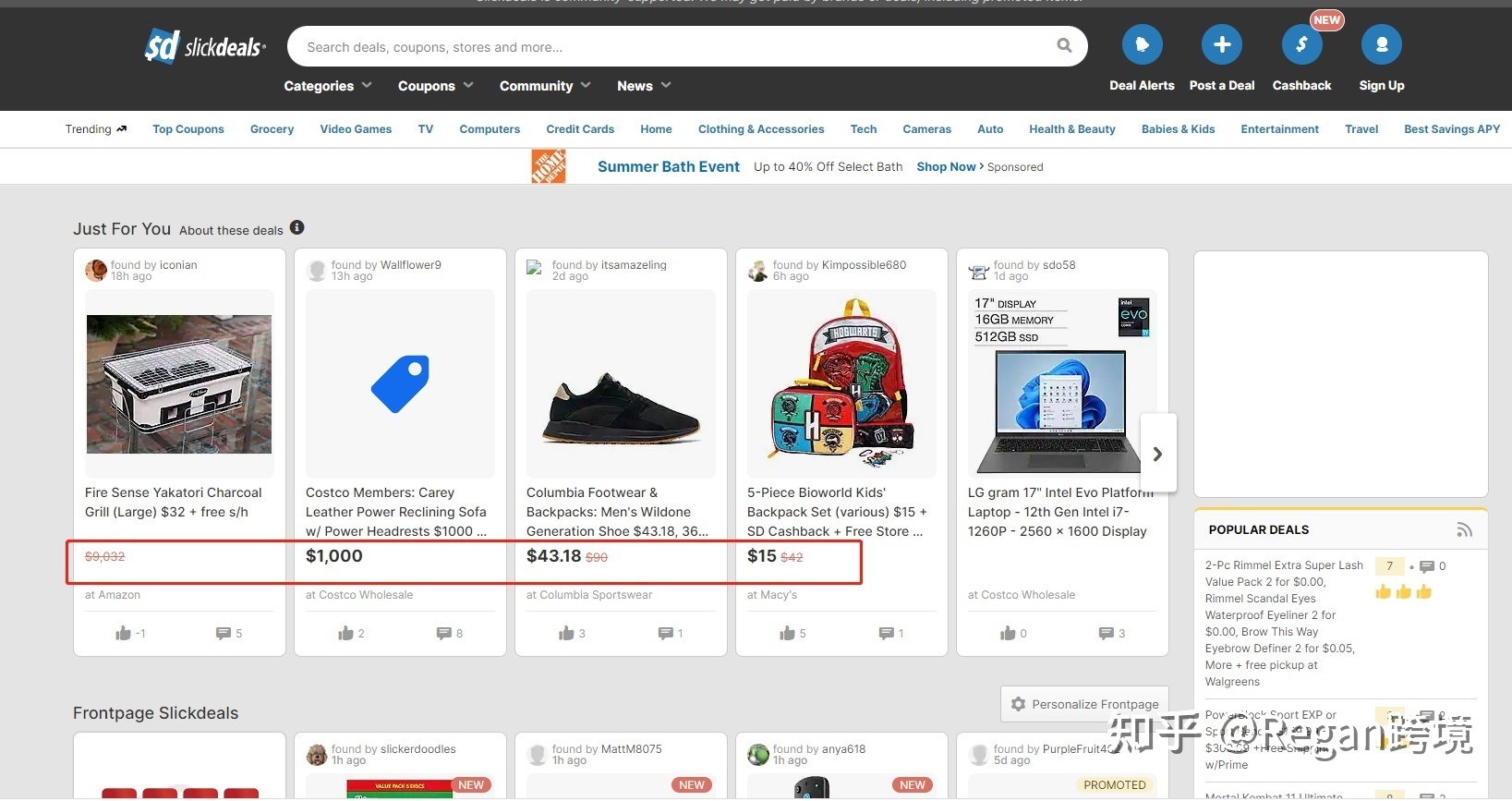
Task: Open the Travel category
Action: point(1361,129)
